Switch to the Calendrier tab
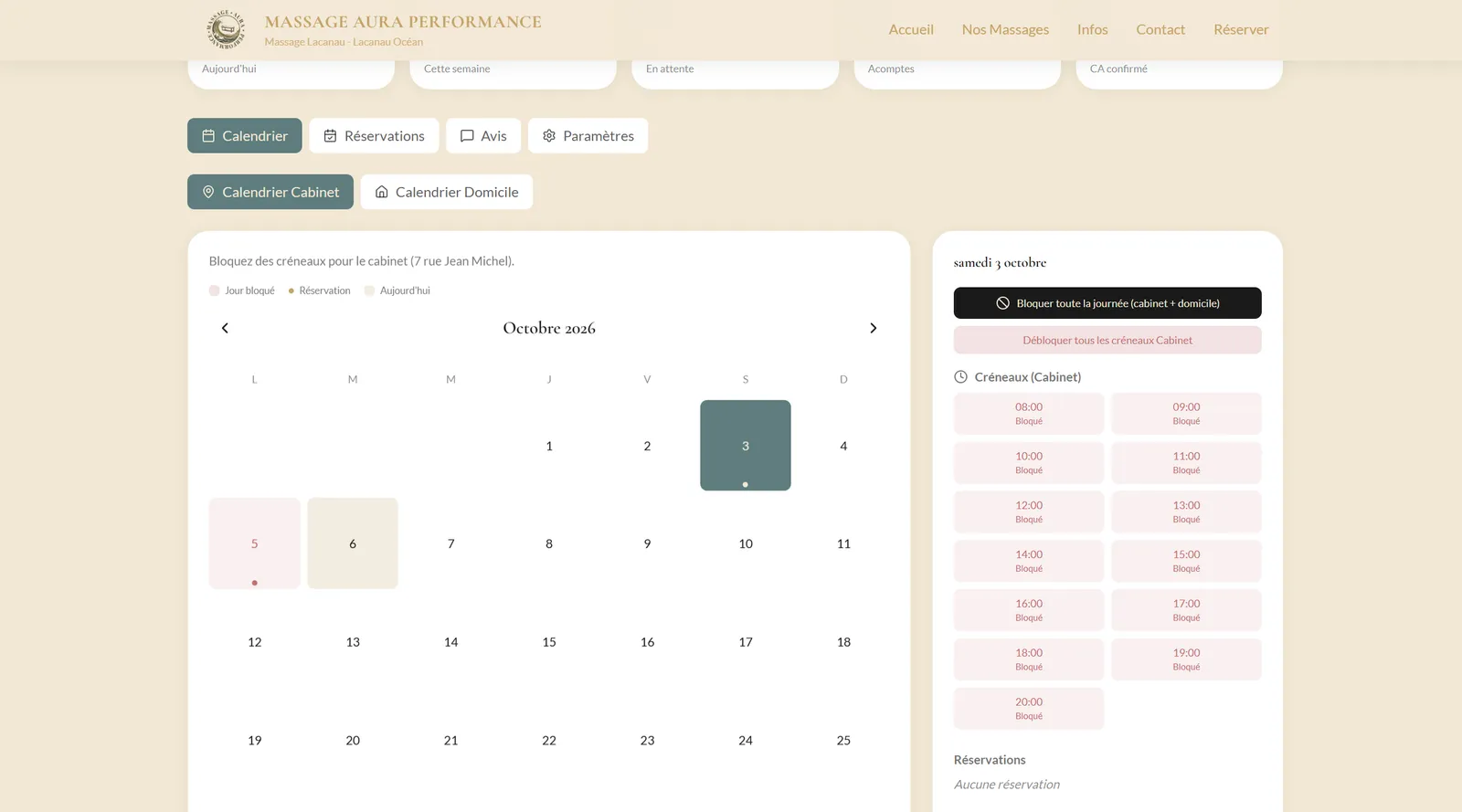 245,135
